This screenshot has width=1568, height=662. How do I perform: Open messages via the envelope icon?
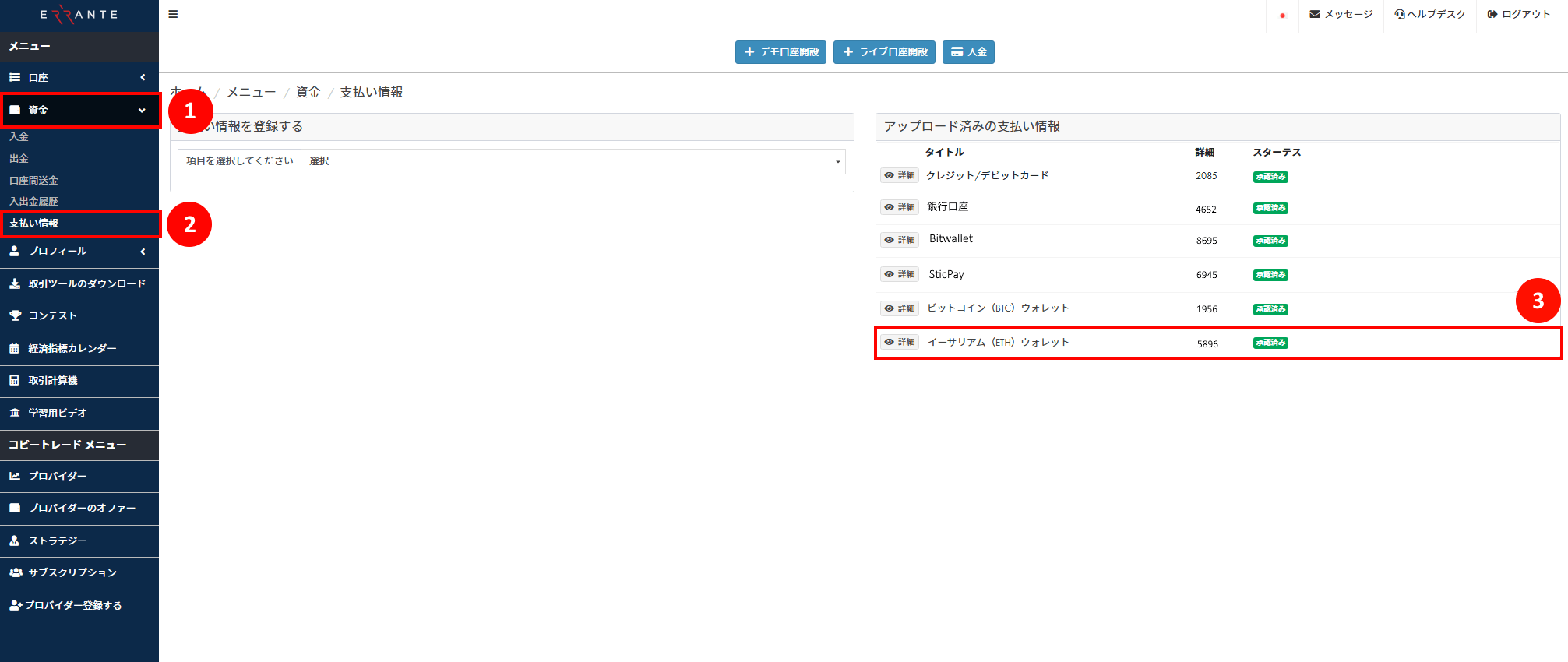coord(1315,14)
